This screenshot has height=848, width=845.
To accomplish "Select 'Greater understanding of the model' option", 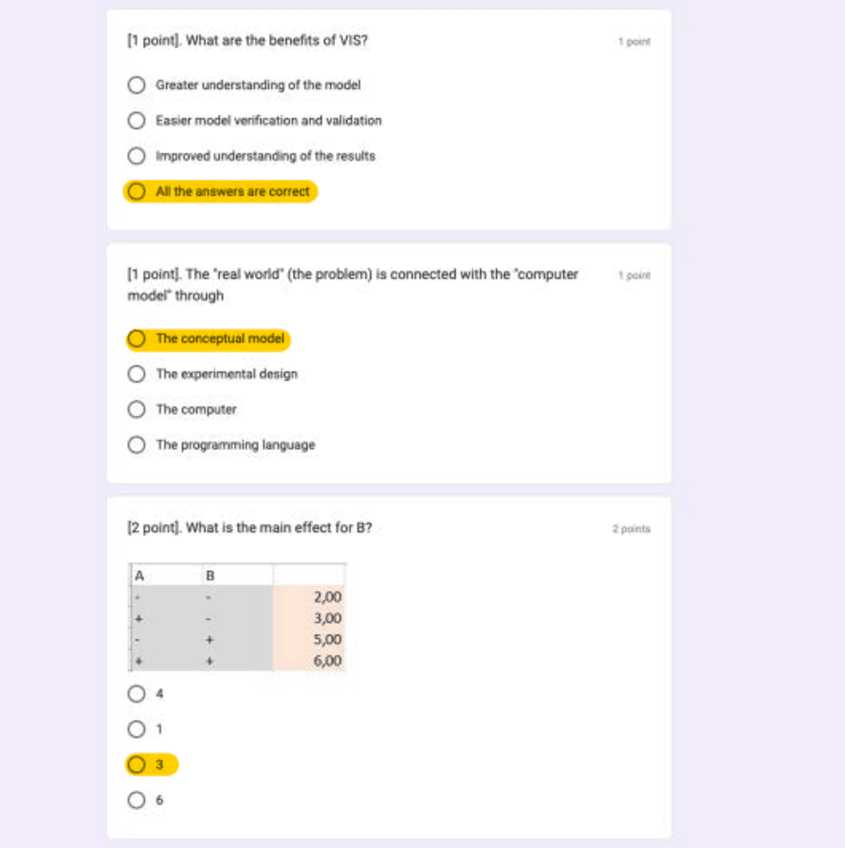I will (x=137, y=86).
